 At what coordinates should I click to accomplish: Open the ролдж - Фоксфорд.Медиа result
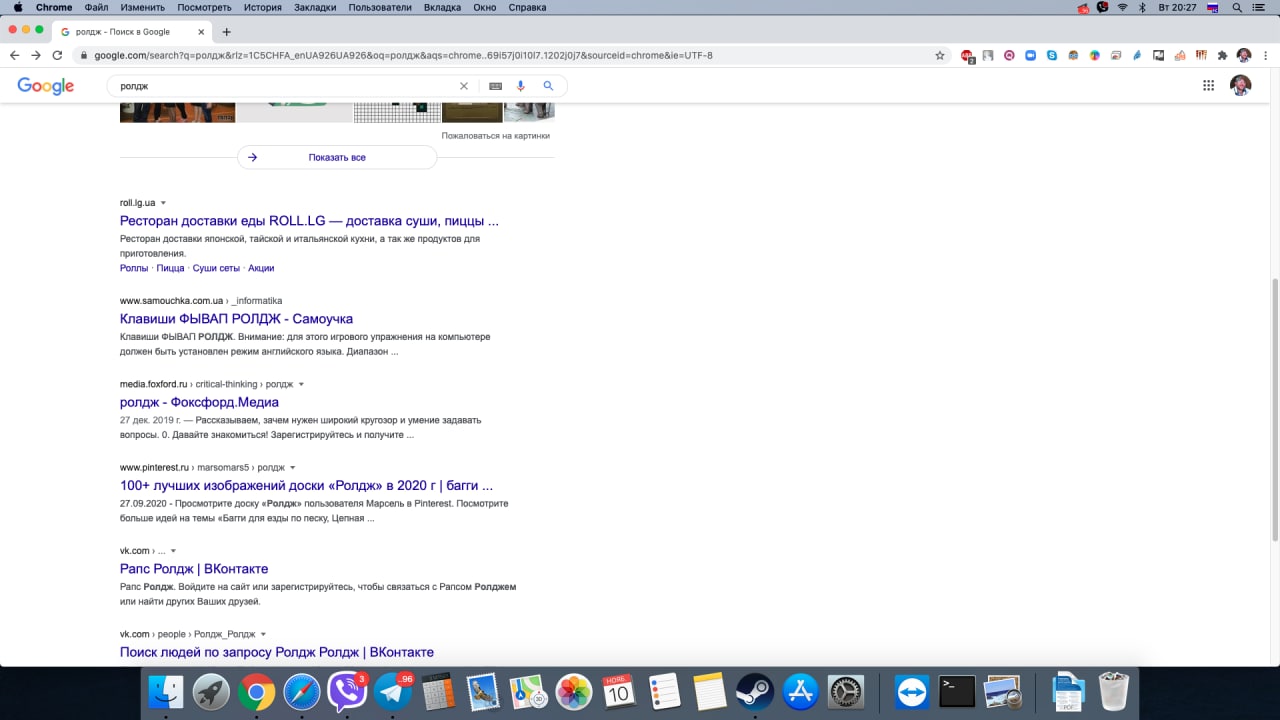[x=199, y=402]
